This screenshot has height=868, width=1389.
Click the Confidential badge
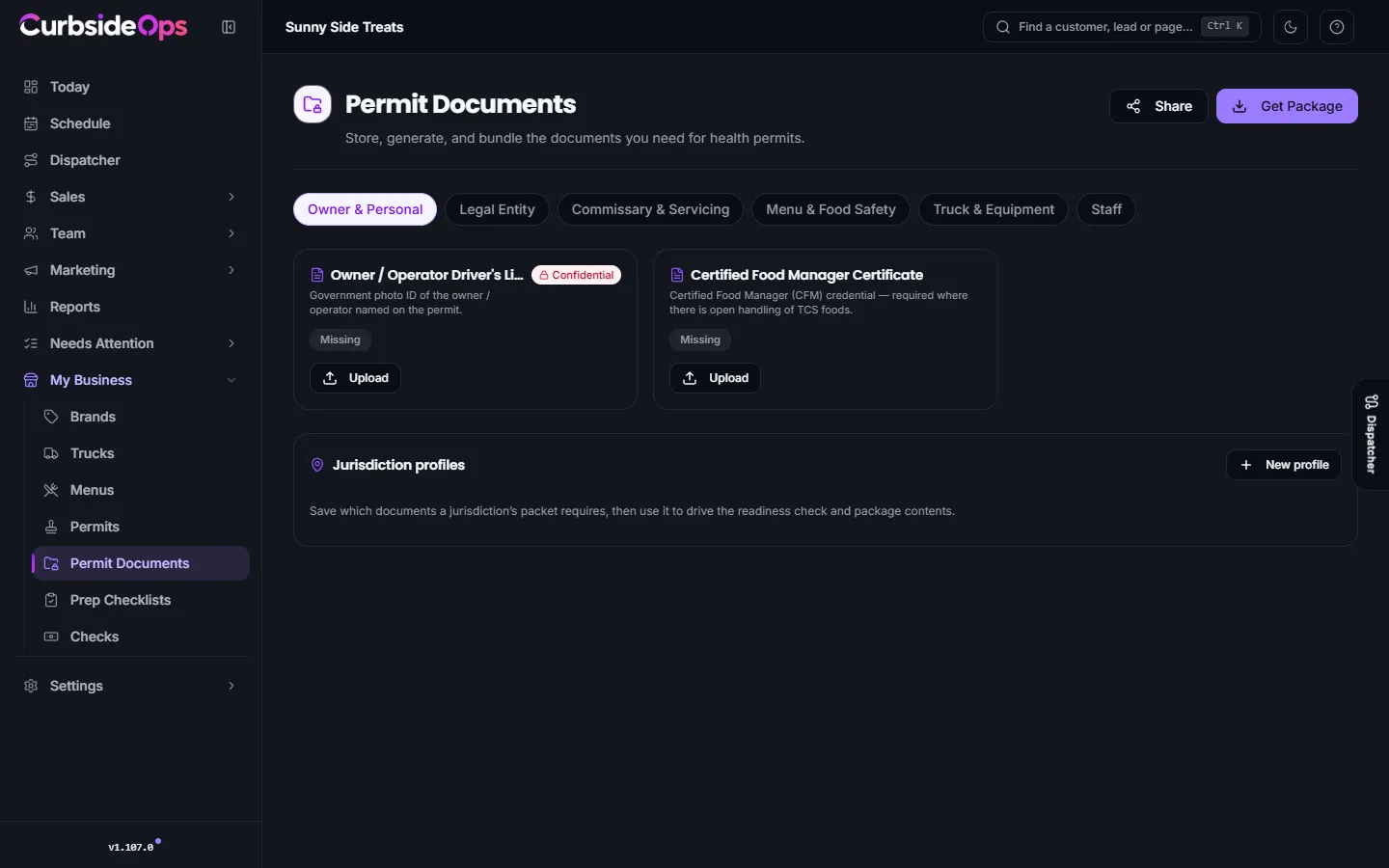point(576,275)
